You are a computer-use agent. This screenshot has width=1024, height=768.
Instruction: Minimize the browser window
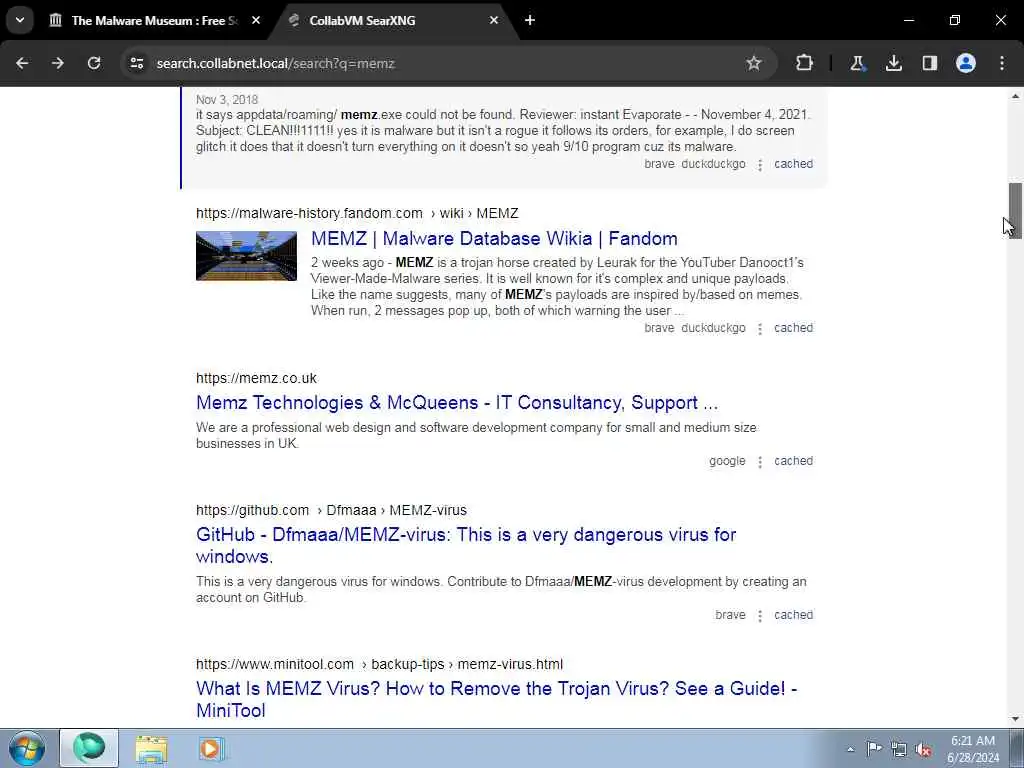point(908,20)
